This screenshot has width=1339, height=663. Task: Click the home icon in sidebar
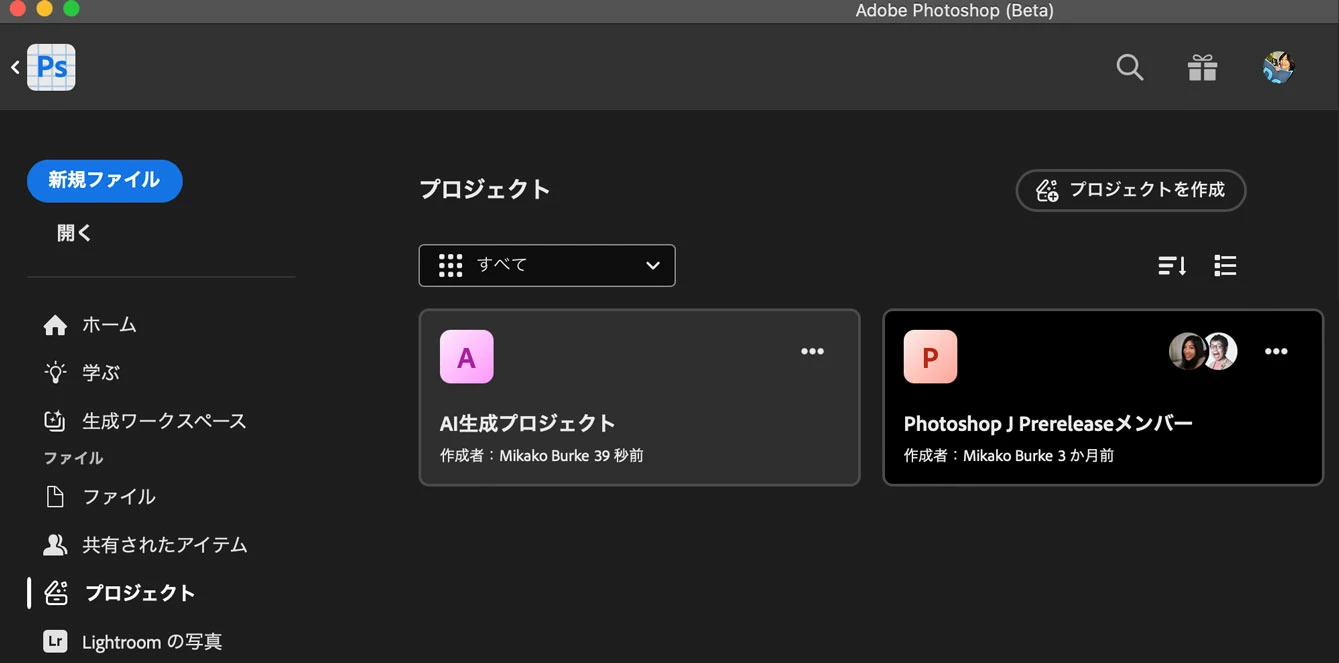(55, 325)
